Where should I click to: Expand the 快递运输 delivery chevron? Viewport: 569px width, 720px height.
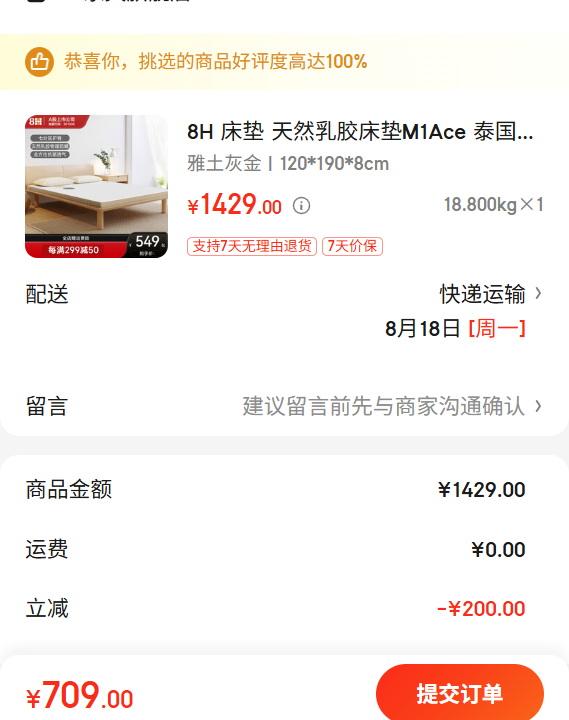coord(538,293)
